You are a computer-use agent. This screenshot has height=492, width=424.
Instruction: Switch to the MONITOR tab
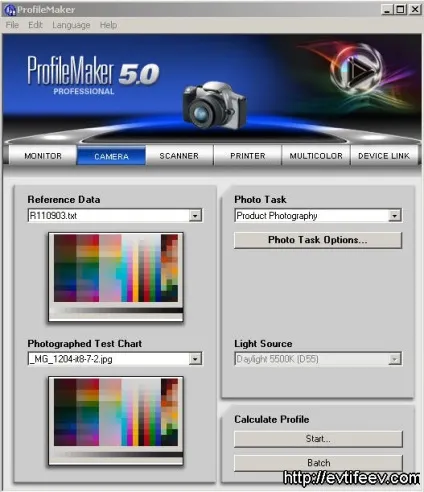43,155
